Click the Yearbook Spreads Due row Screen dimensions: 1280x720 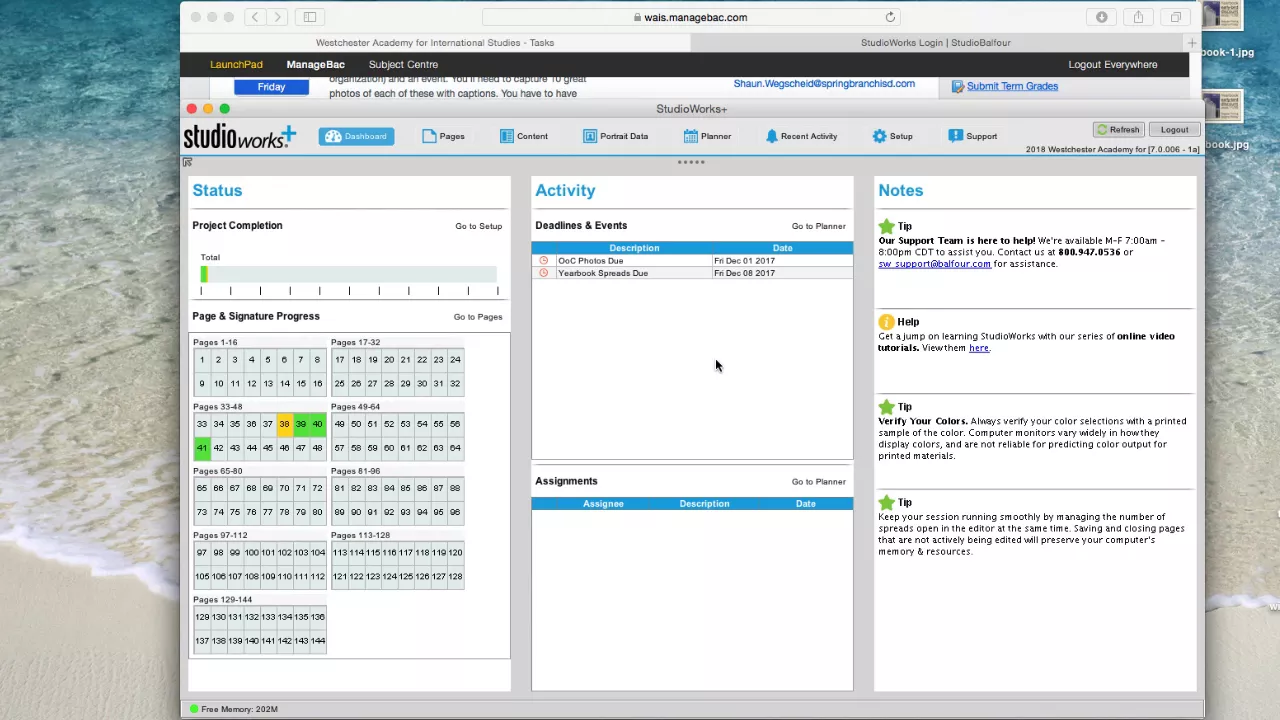coord(692,273)
